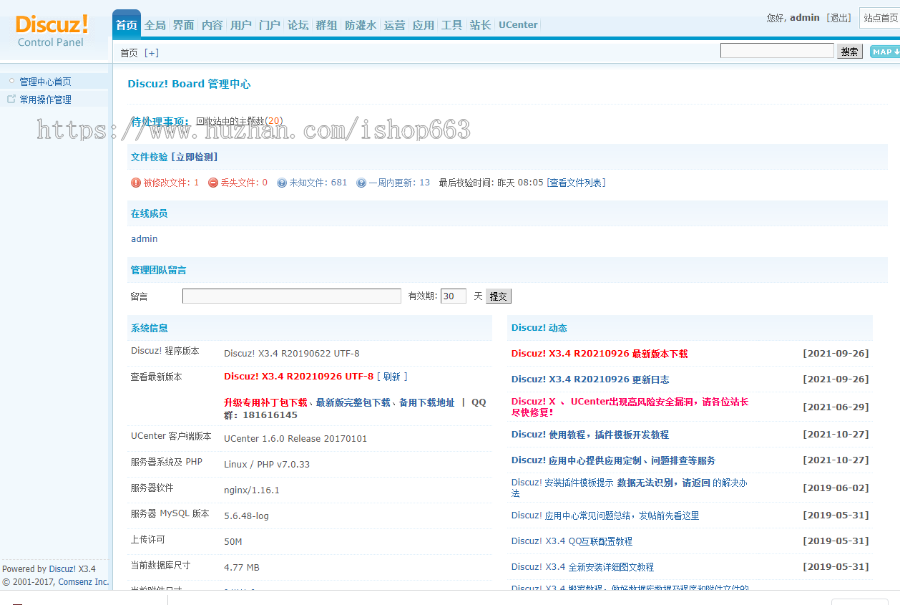Open 查看文件列表 link
This screenshot has width=900, height=605.
point(576,183)
